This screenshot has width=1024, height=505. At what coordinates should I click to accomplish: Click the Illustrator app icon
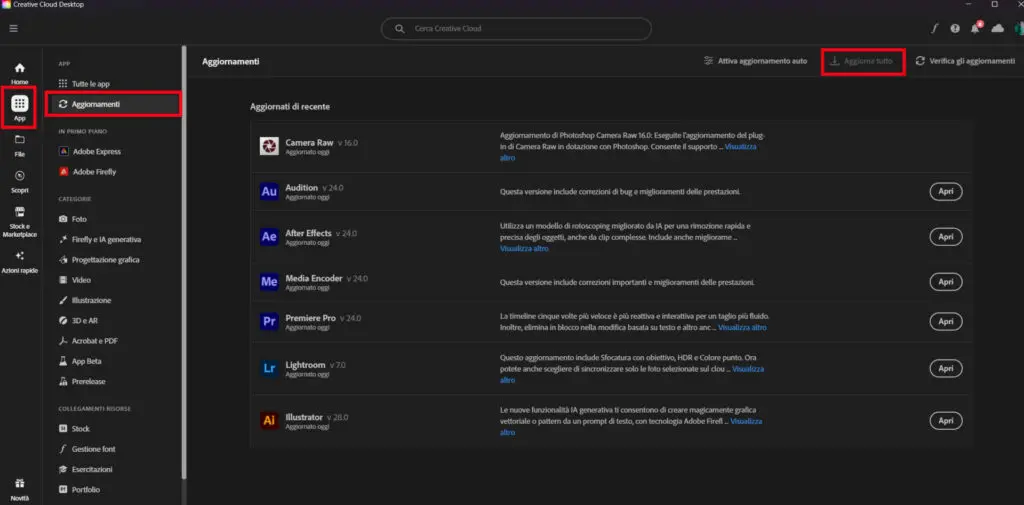[x=269, y=421]
